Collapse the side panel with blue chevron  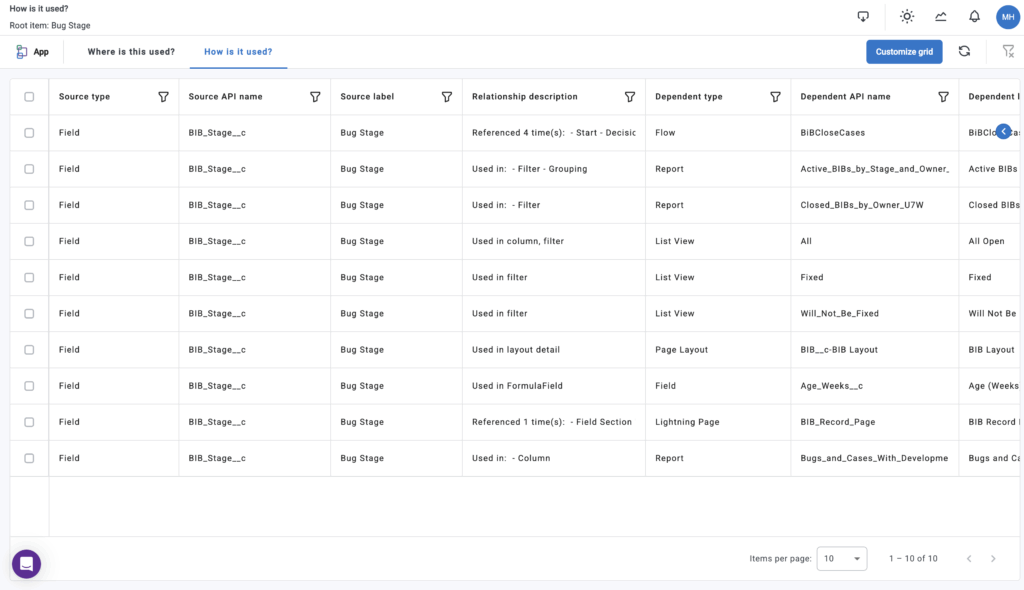pos(1003,131)
